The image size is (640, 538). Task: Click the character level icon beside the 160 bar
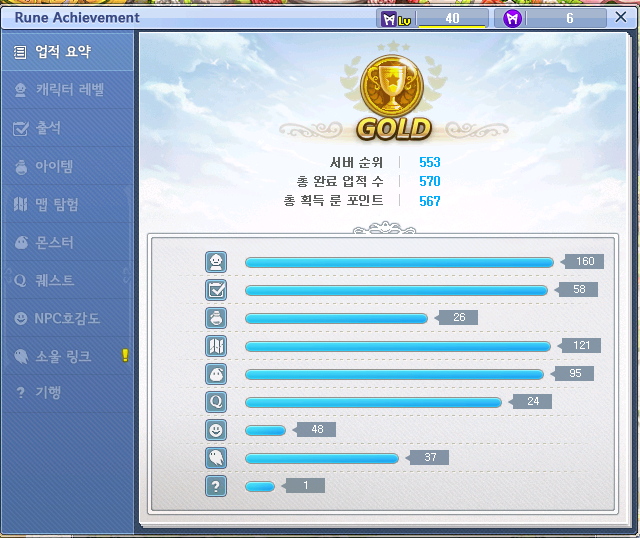click(x=216, y=262)
